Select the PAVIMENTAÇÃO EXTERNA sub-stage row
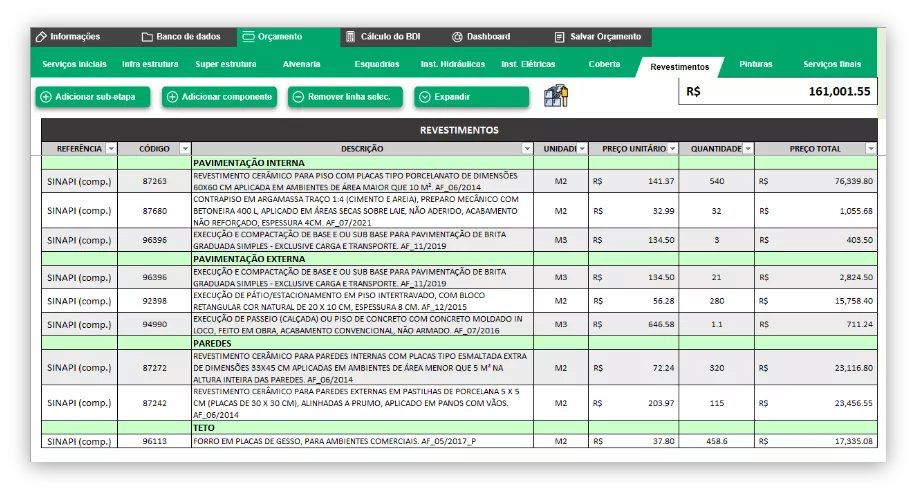This screenshot has height=495, width=916. pos(459,259)
